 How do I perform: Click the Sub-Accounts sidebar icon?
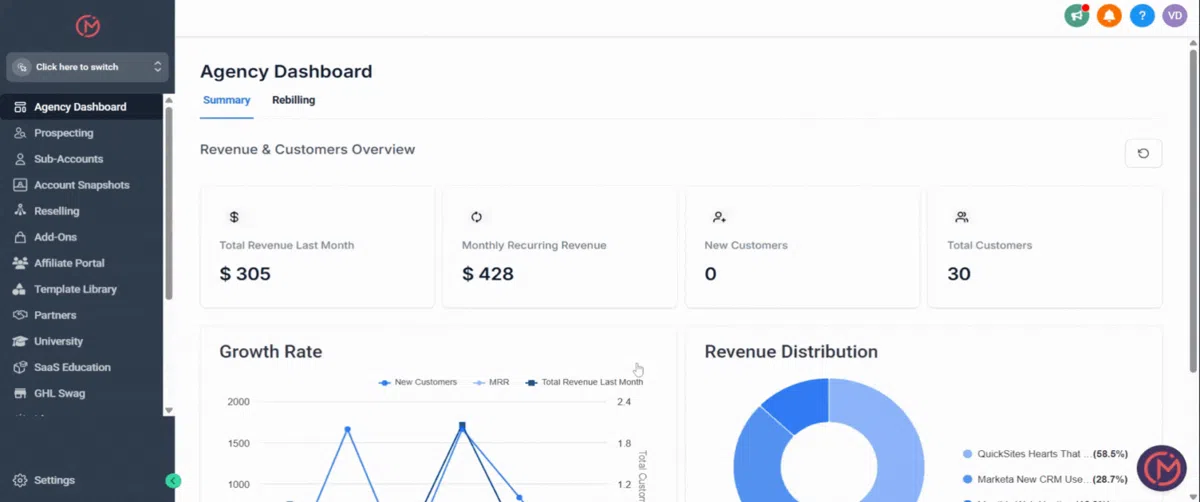[x=20, y=159]
